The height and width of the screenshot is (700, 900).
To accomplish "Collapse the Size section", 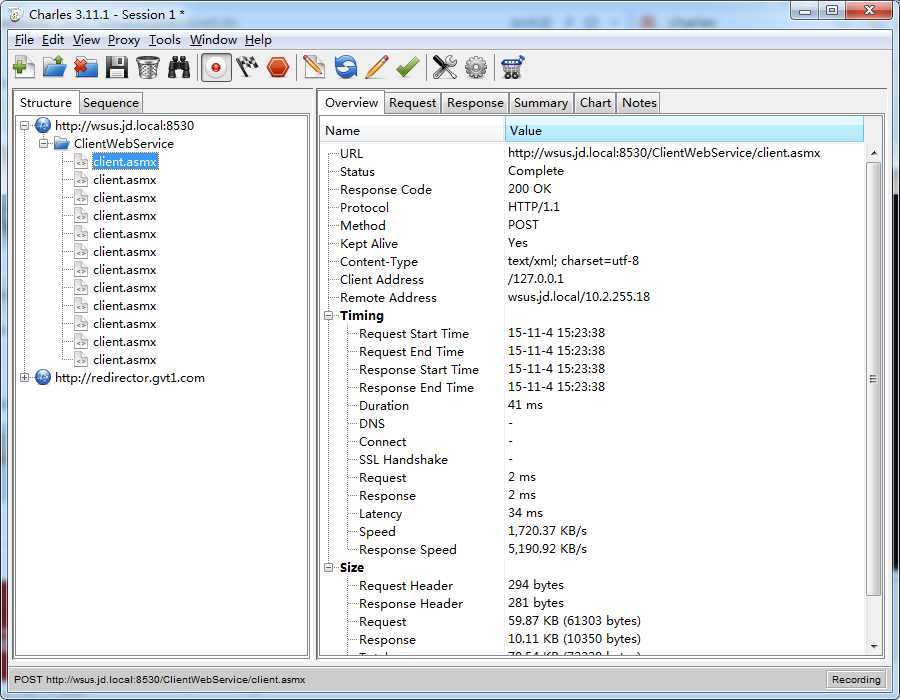I will point(329,567).
